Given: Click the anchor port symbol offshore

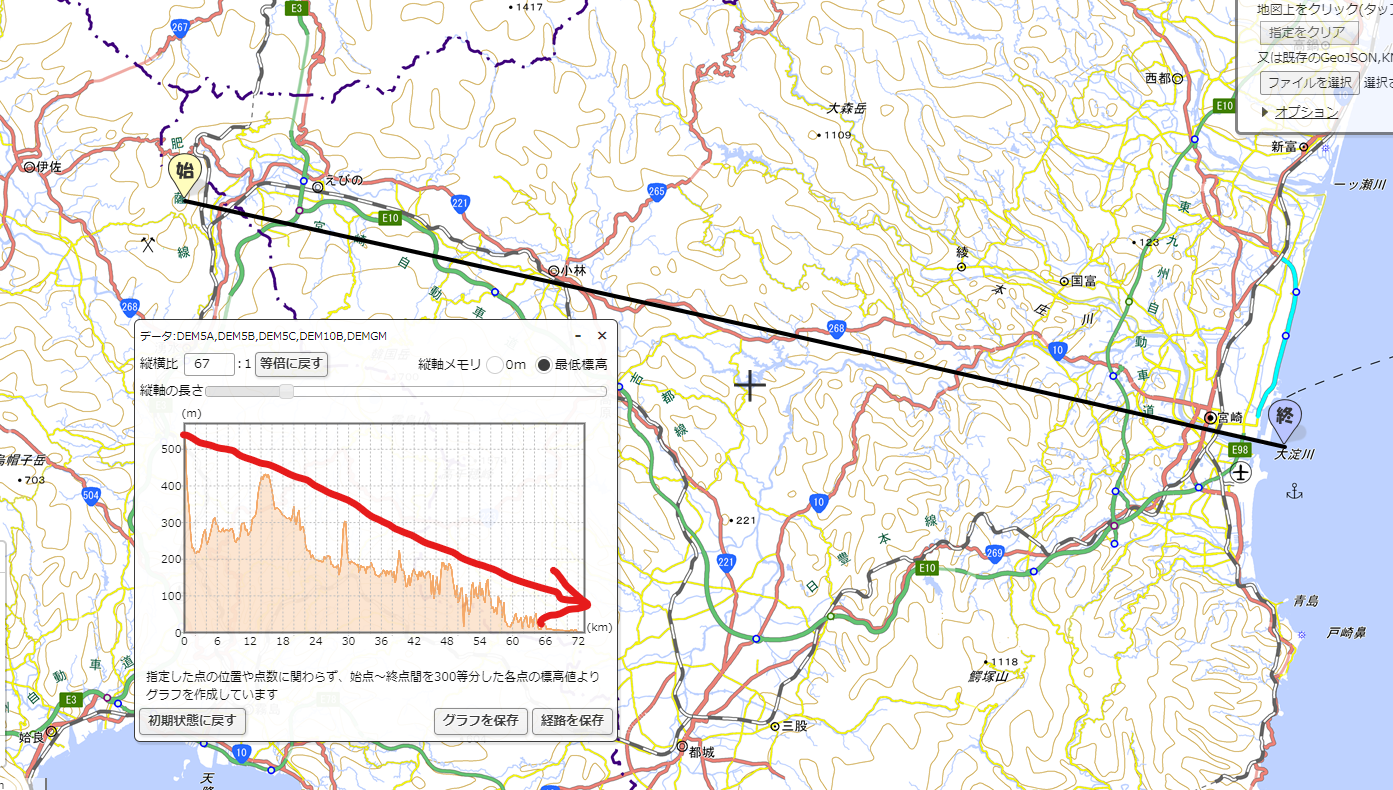Looking at the screenshot, I should click(1297, 491).
